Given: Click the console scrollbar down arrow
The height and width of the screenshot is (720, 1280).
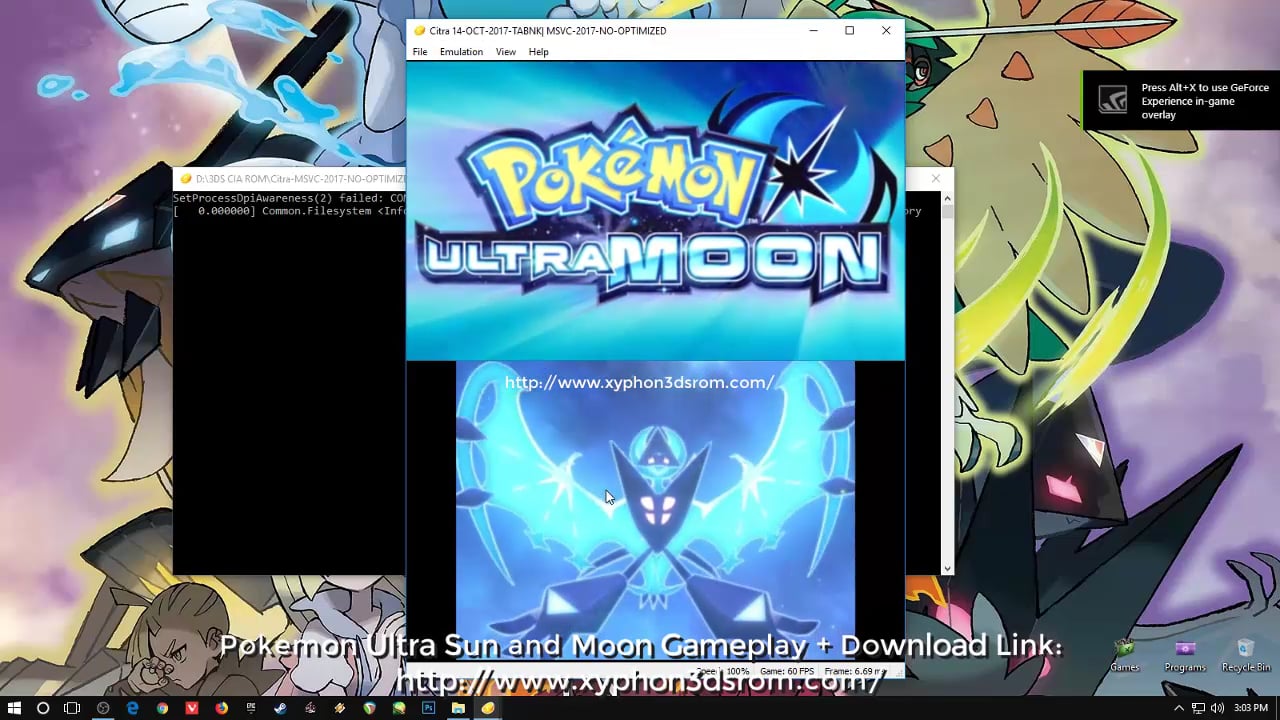Looking at the screenshot, I should tap(947, 568).
